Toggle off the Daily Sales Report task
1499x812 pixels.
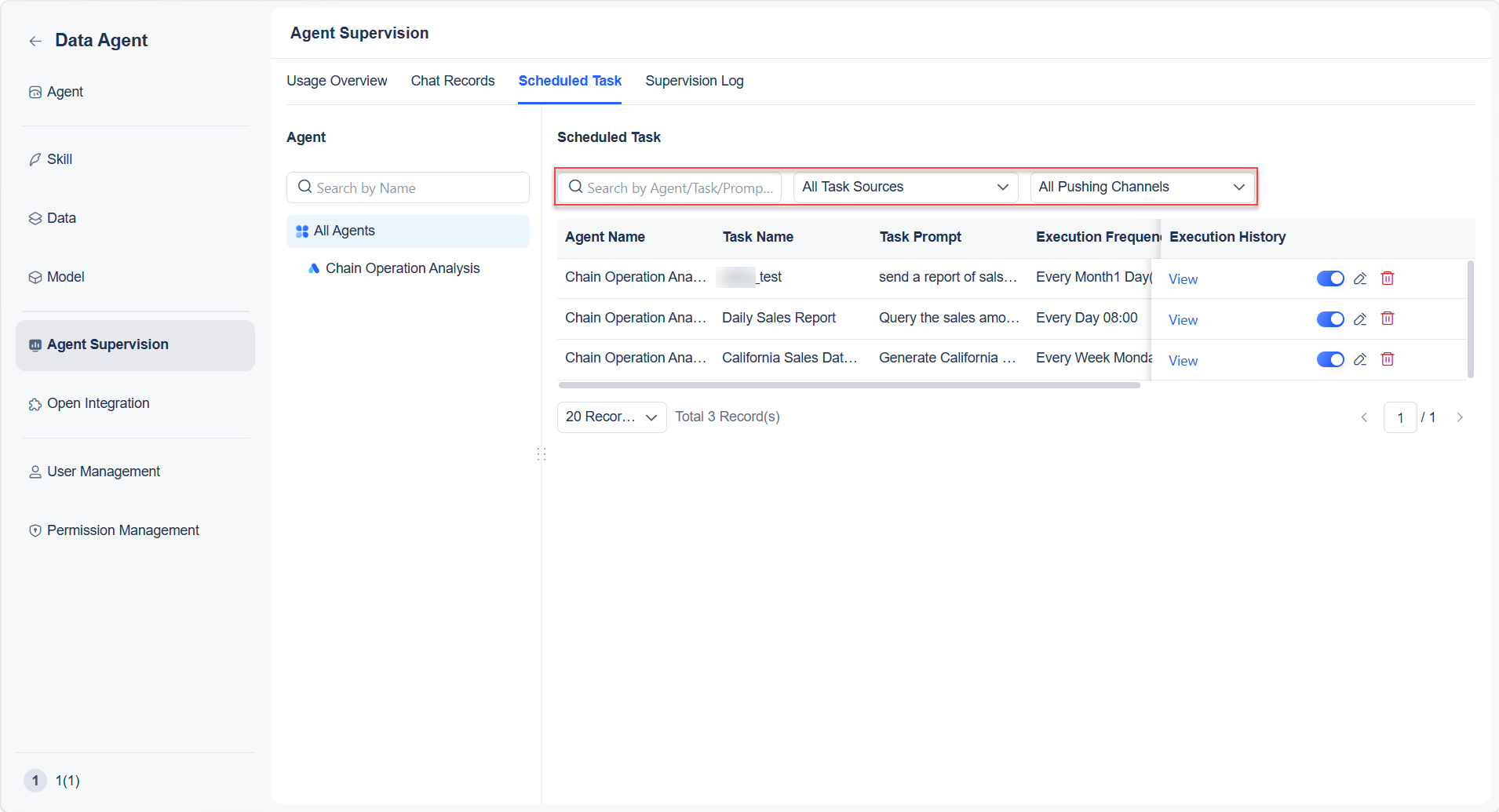click(x=1330, y=319)
